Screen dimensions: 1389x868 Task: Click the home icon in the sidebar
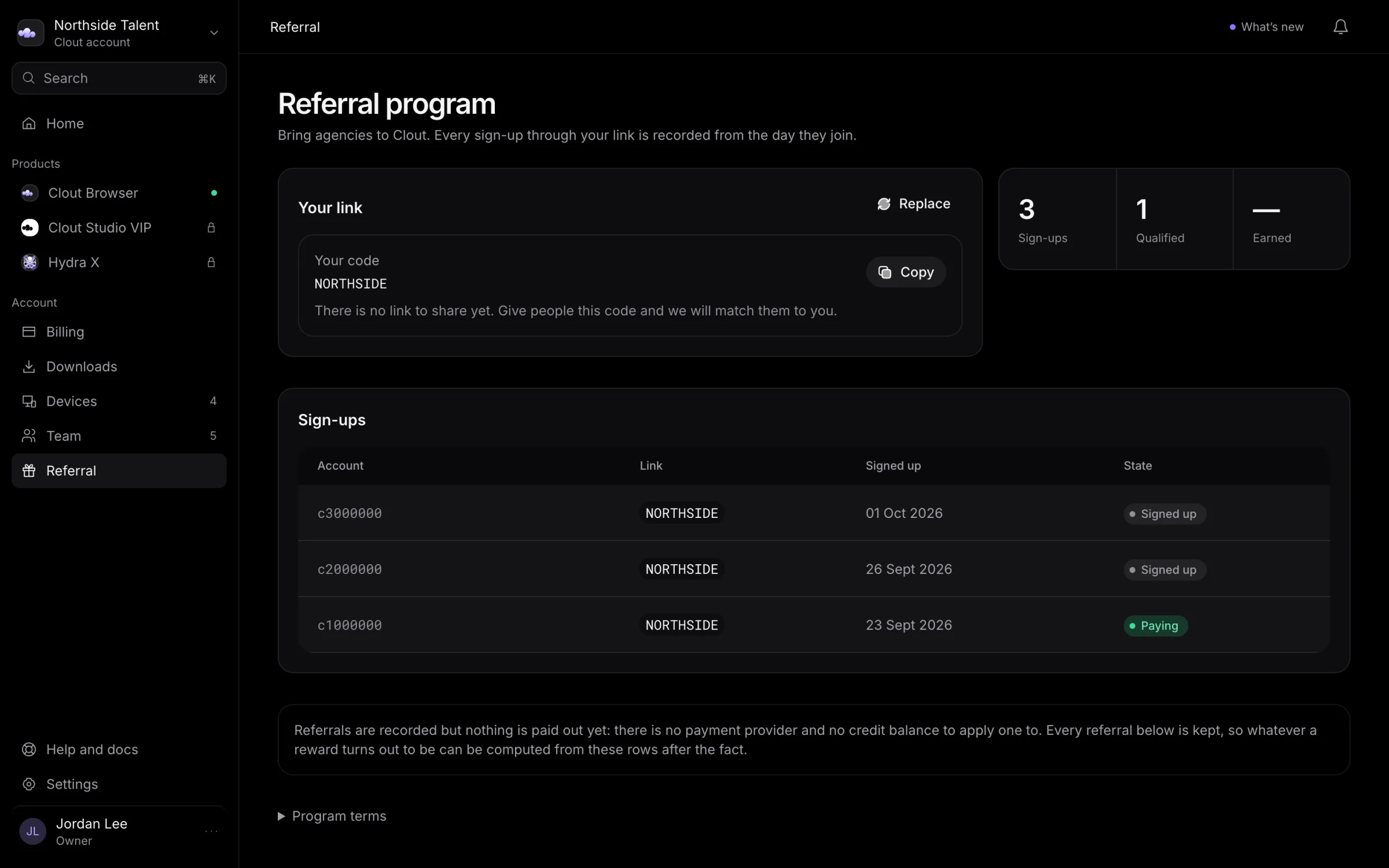[x=29, y=123]
